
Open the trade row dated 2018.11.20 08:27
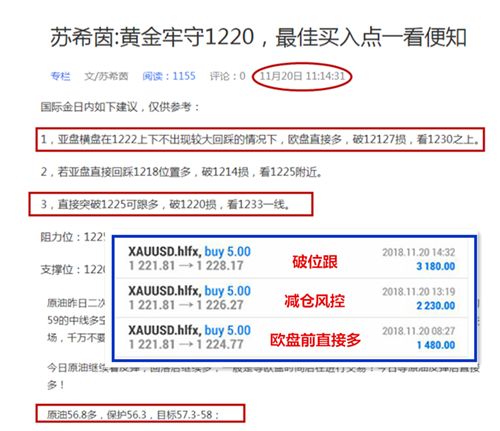click(293, 337)
